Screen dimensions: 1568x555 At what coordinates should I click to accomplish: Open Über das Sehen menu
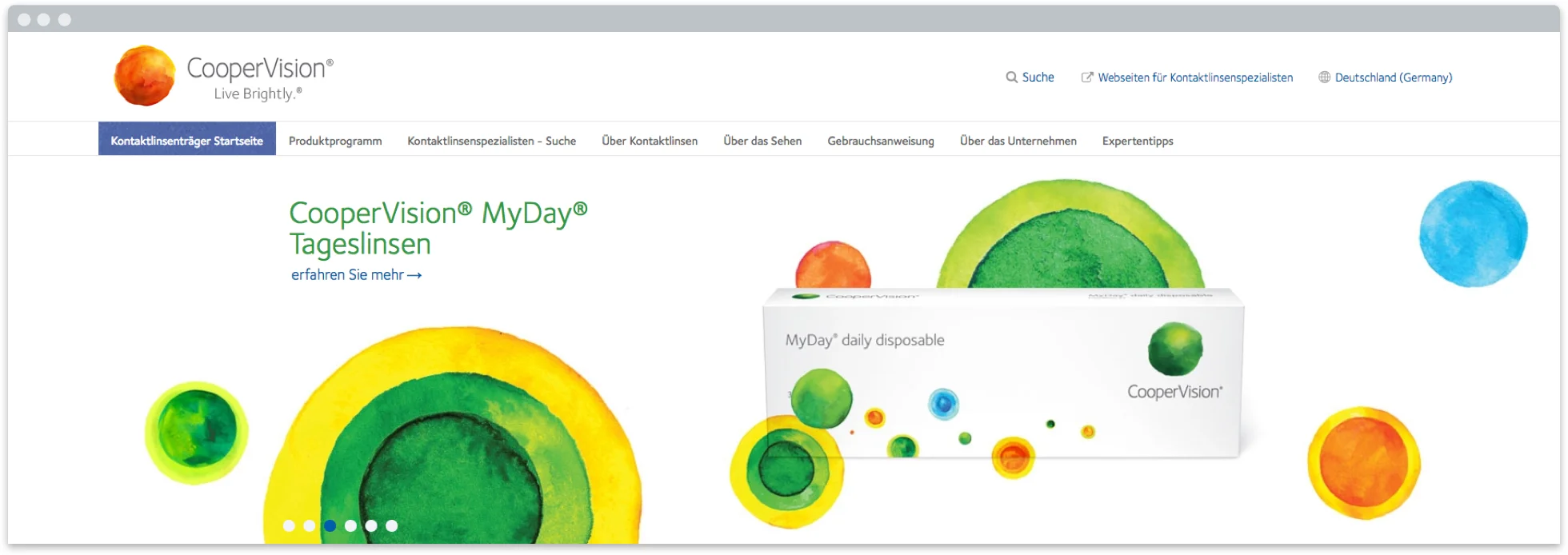pyautogui.click(x=762, y=141)
